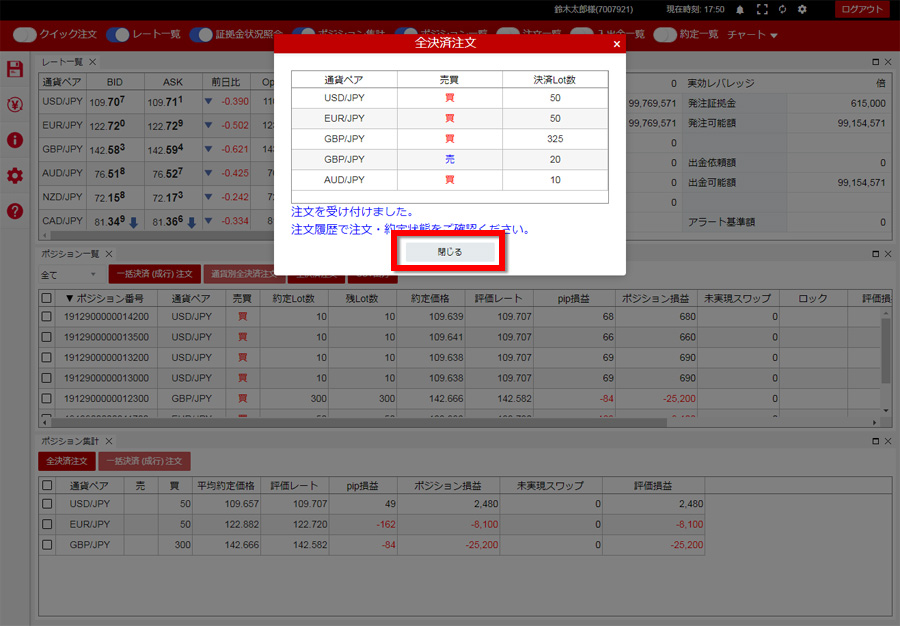Maximize the ポジション集計 panel
The image size is (900, 626).
[875, 441]
